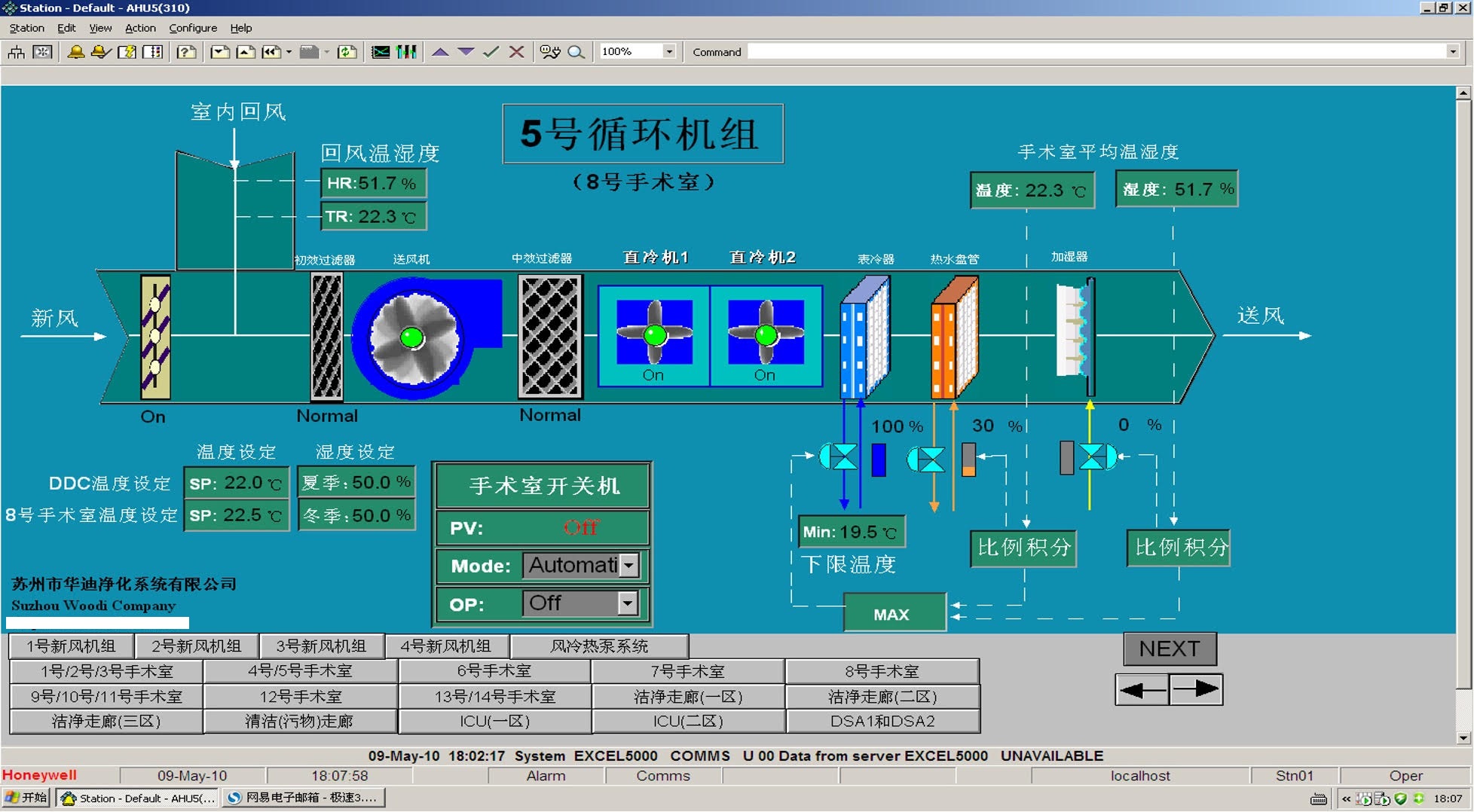Click the NEXT button

click(1169, 649)
